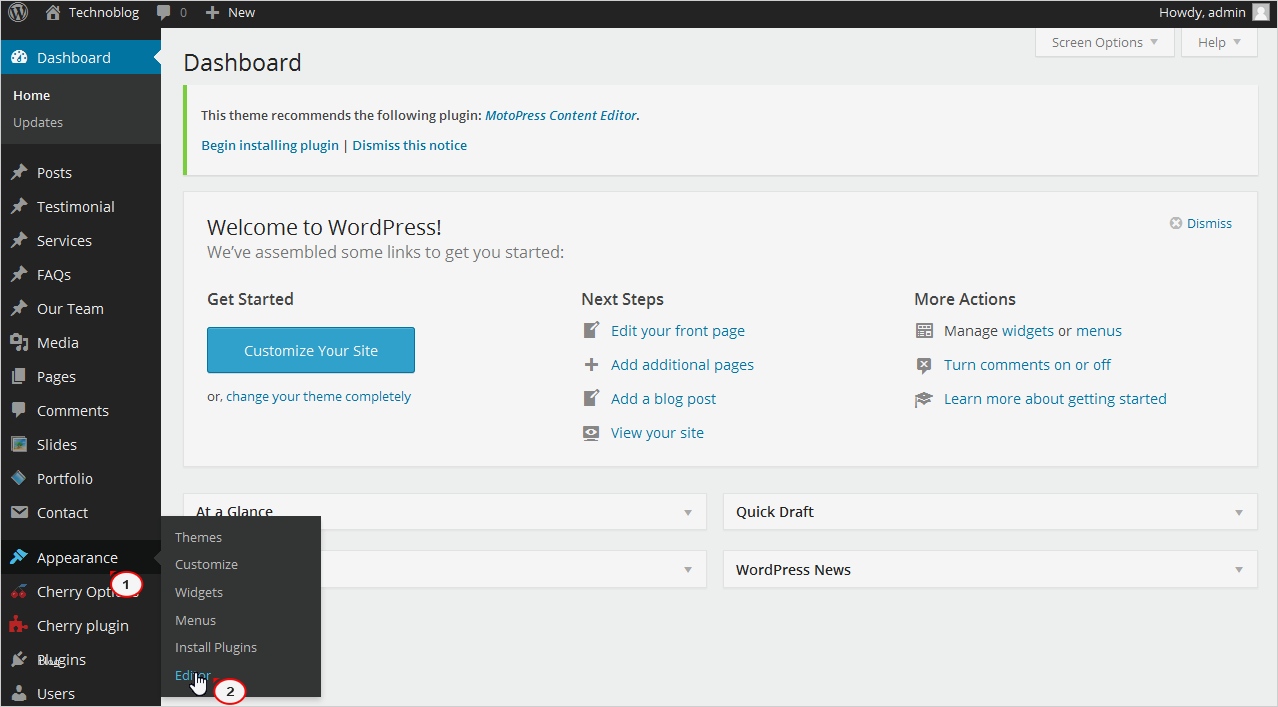Viewport: 1278px width, 707px height.
Task: Choose Themes from the Appearance submenu
Action: pyautogui.click(x=198, y=538)
